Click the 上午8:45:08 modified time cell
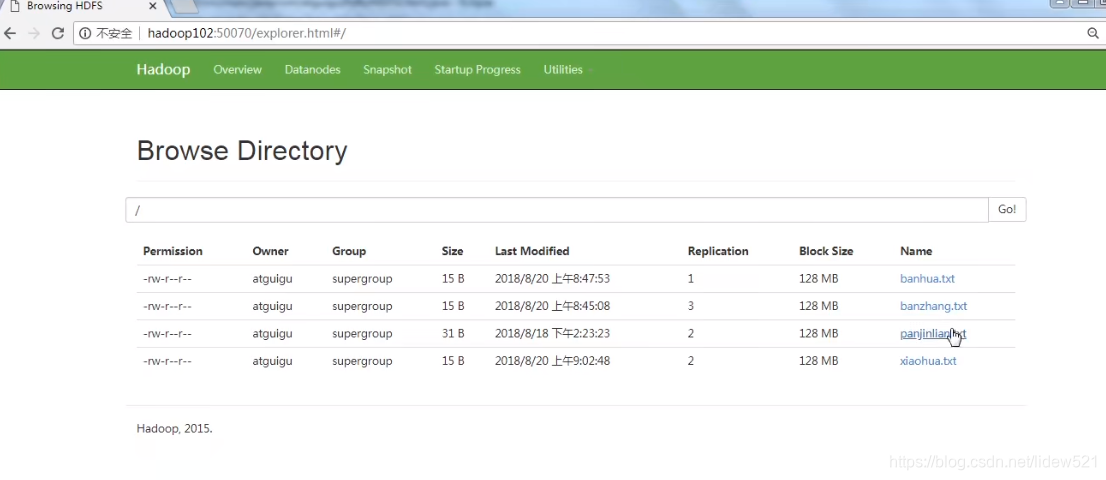Image resolution: width=1106 pixels, height=480 pixels. point(552,306)
